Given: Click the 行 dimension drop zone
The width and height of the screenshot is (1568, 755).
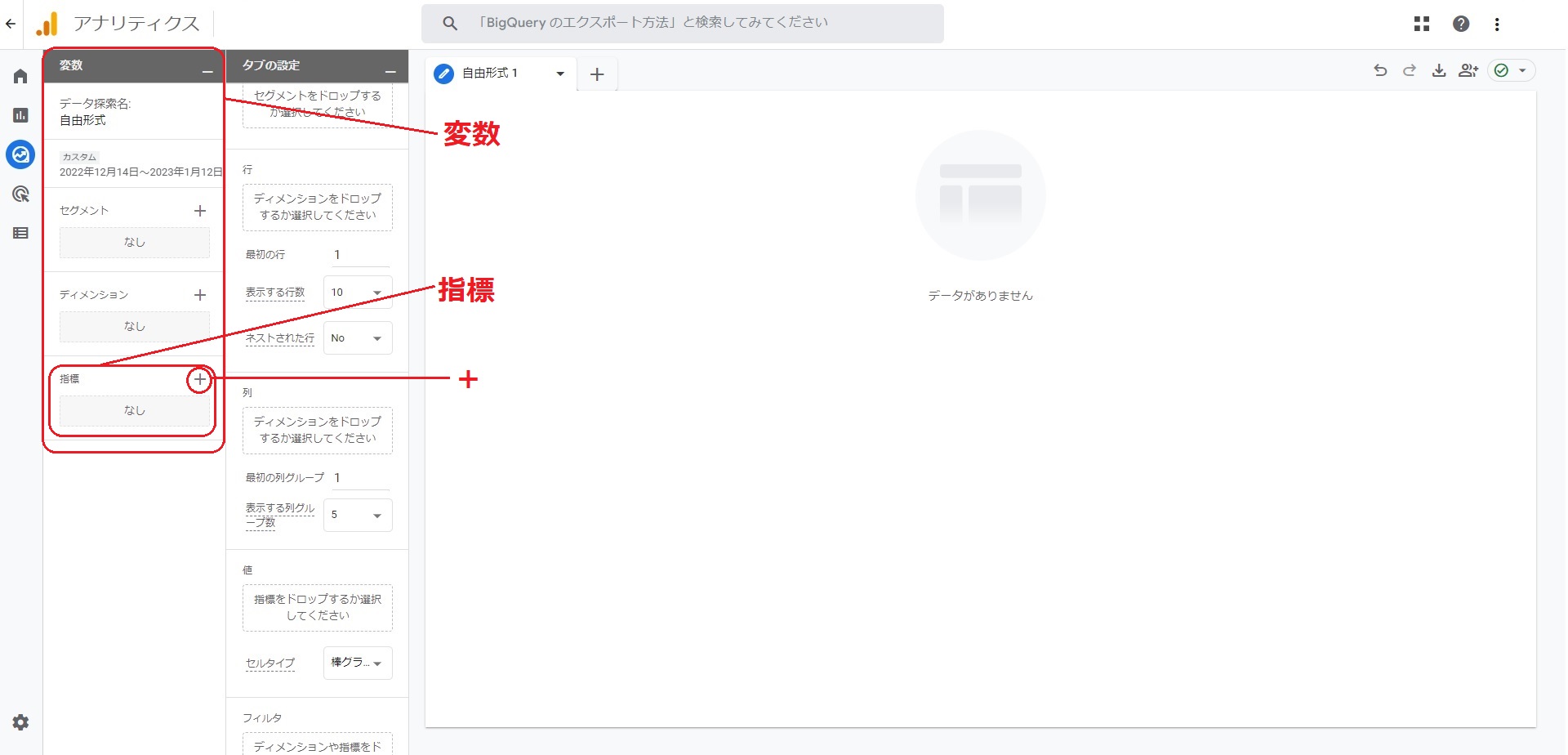Looking at the screenshot, I should tap(317, 207).
